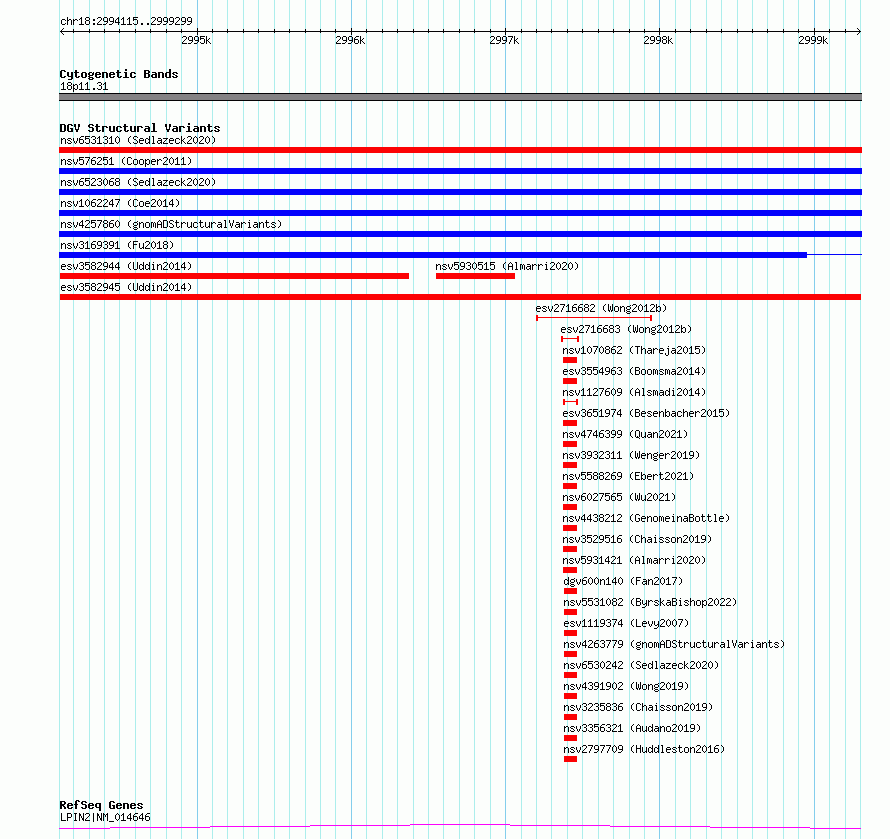Screen dimensions: 890x839
Task: Click the LPIN2|NM_014646 gene label
Action: pos(105,817)
